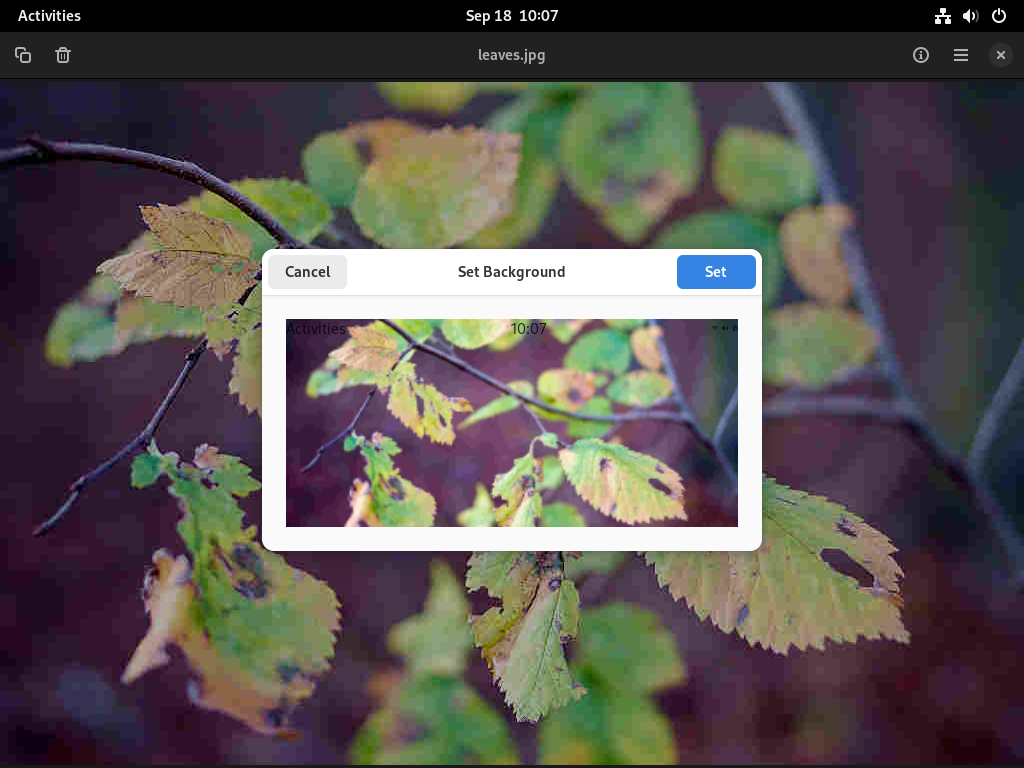Open the volume speaker indicator

tap(970, 16)
